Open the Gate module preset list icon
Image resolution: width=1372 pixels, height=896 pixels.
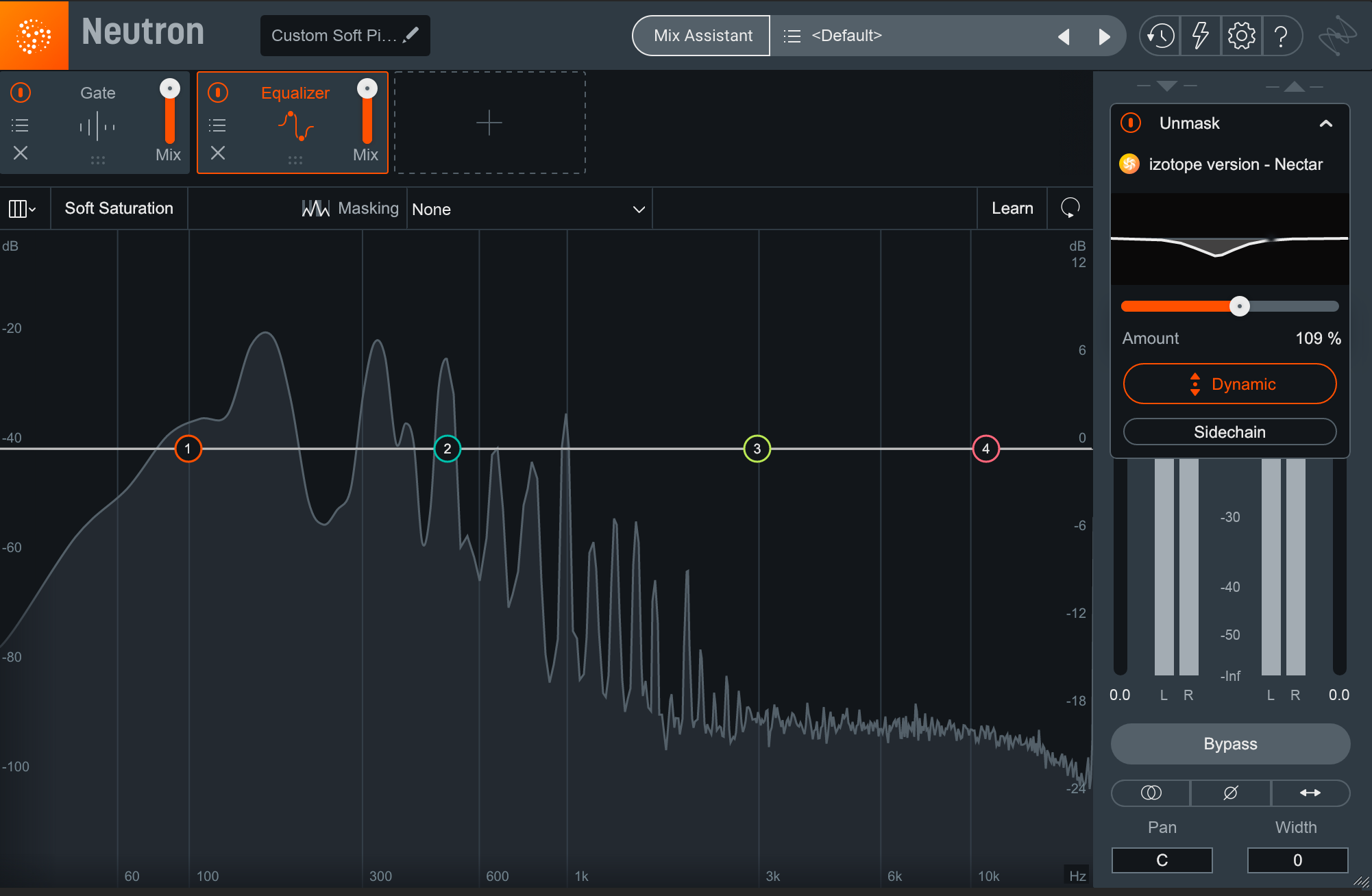click(20, 125)
